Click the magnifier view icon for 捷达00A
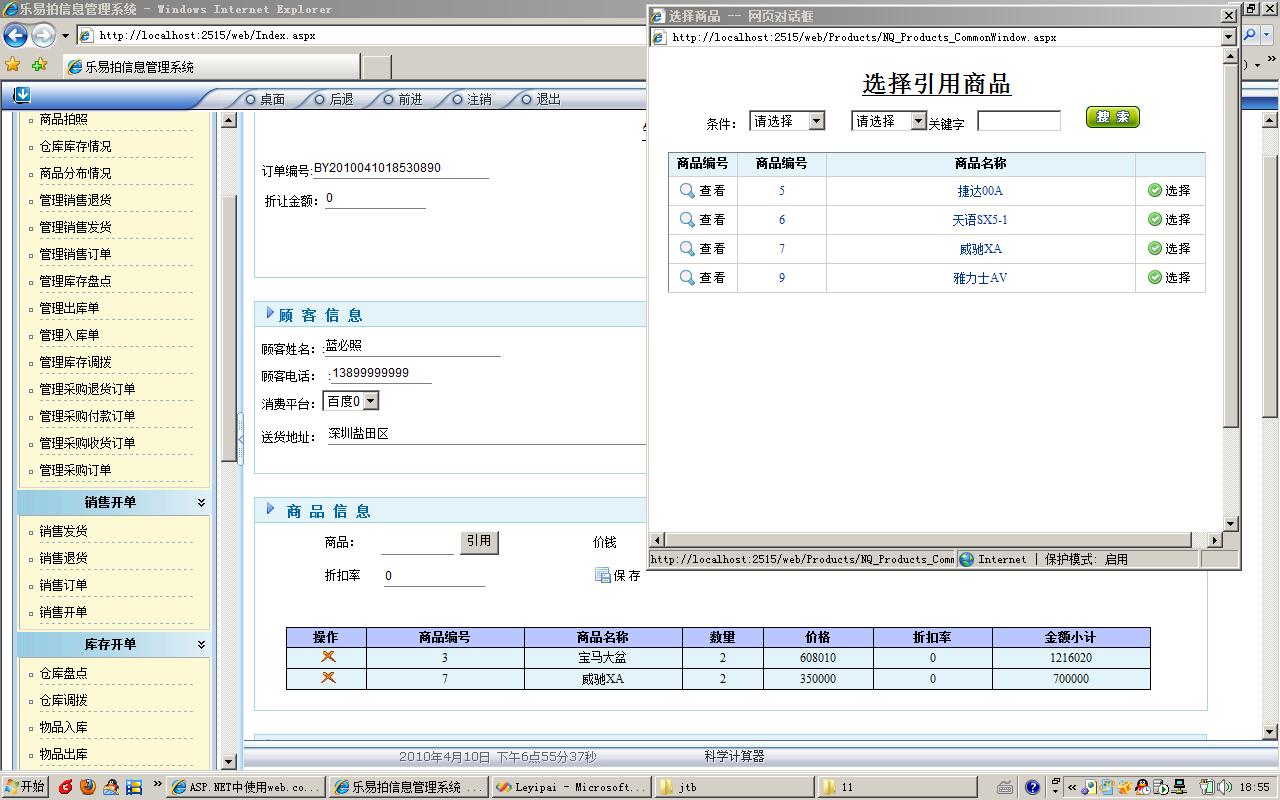Screen dimensions: 1280x800 (687, 190)
